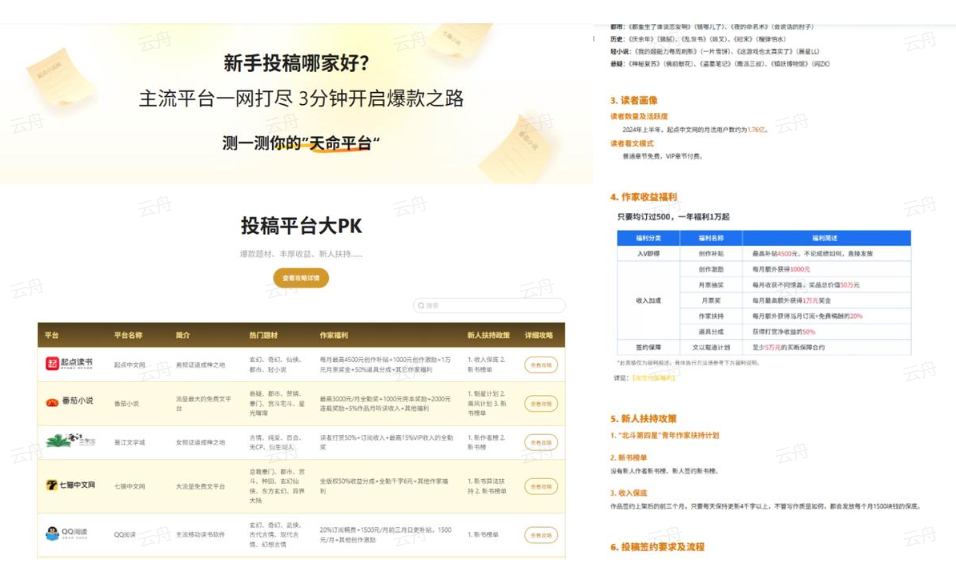Click the 月票抽奖 table cell
The height and width of the screenshot is (565, 956).
click(711, 285)
